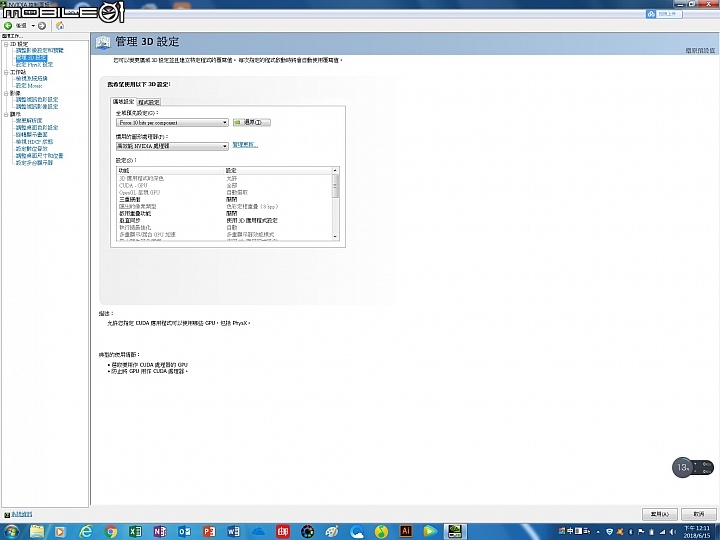720x540 pixels.
Task: Click the 取消 cancel button
Action: pos(698,514)
